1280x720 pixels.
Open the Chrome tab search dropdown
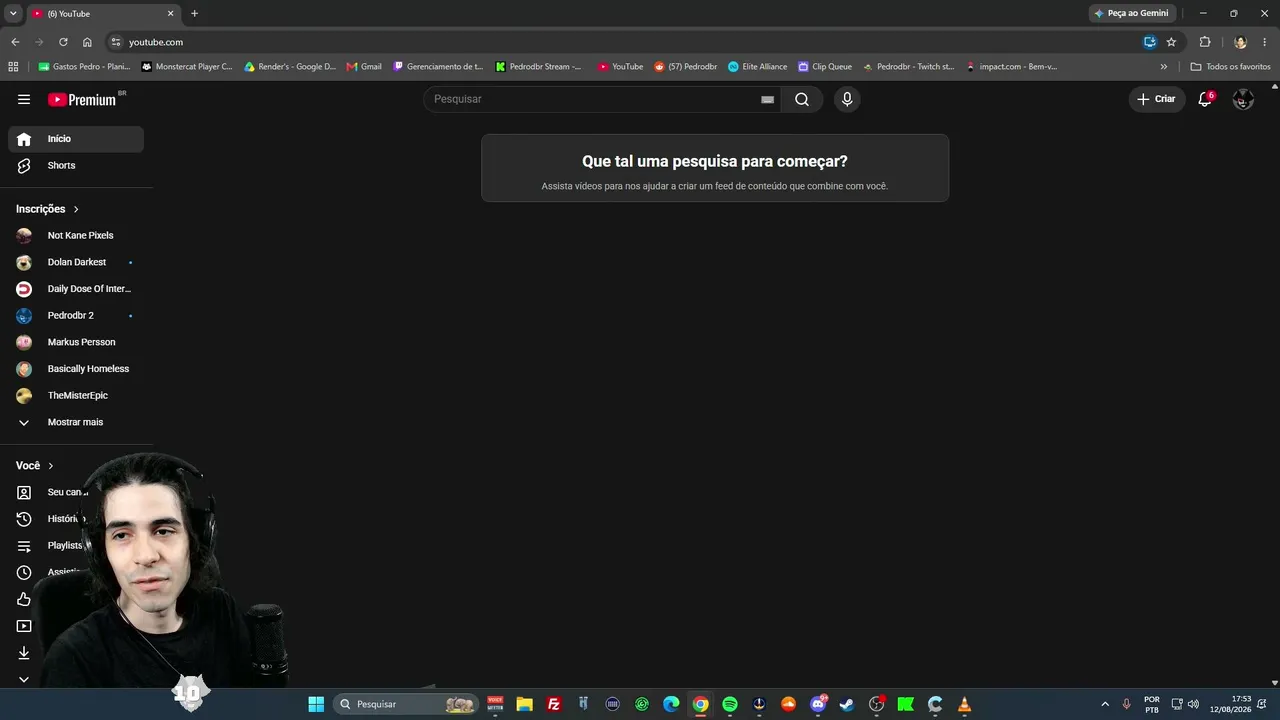(13, 13)
